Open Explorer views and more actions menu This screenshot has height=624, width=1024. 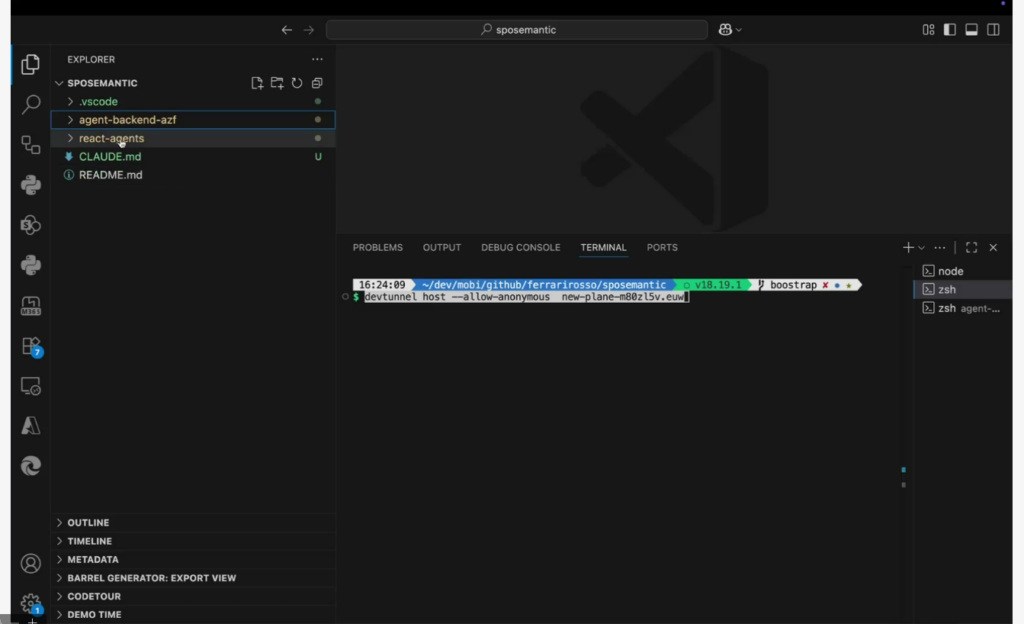[x=317, y=59]
